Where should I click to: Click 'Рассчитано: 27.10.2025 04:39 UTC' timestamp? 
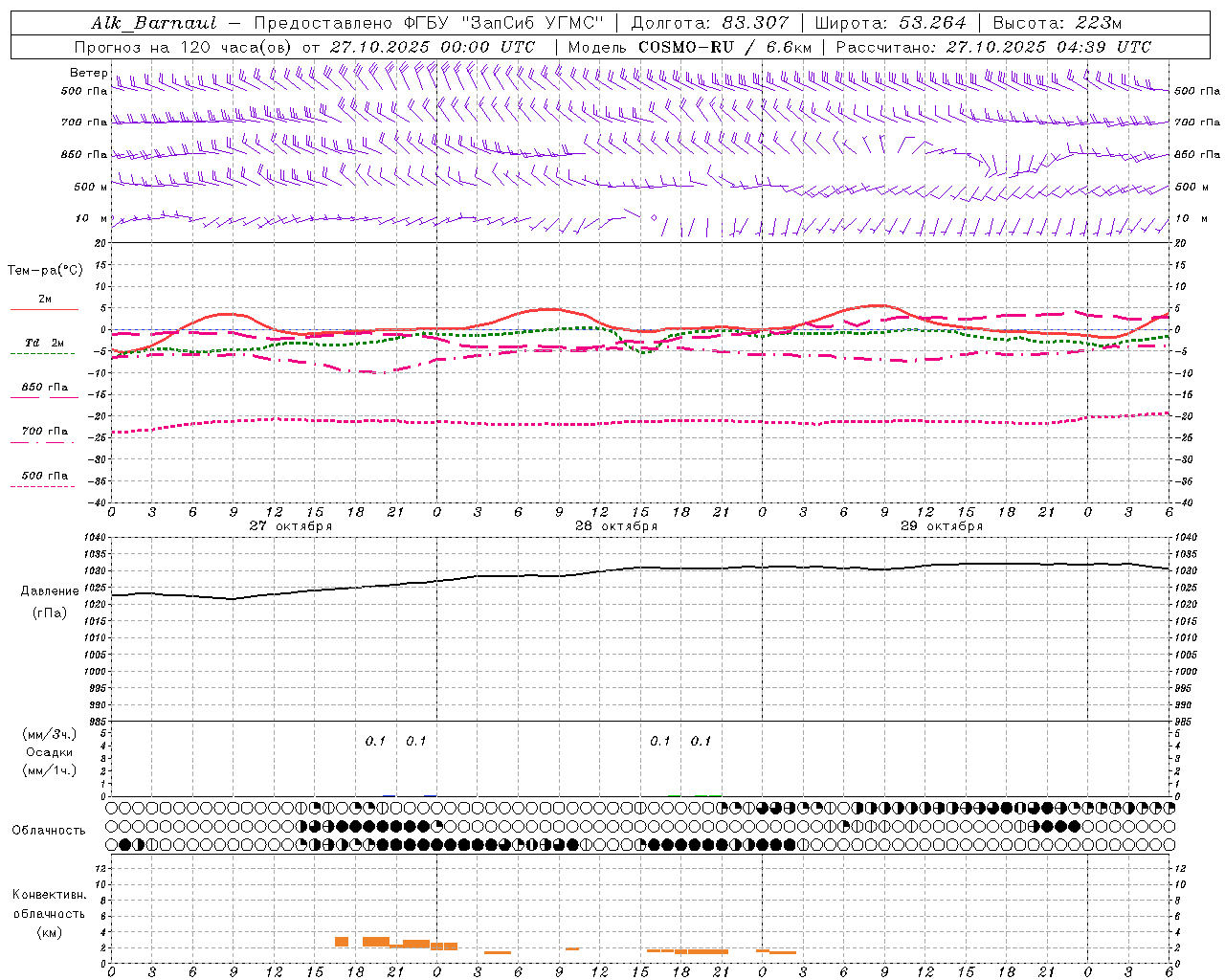click(993, 47)
